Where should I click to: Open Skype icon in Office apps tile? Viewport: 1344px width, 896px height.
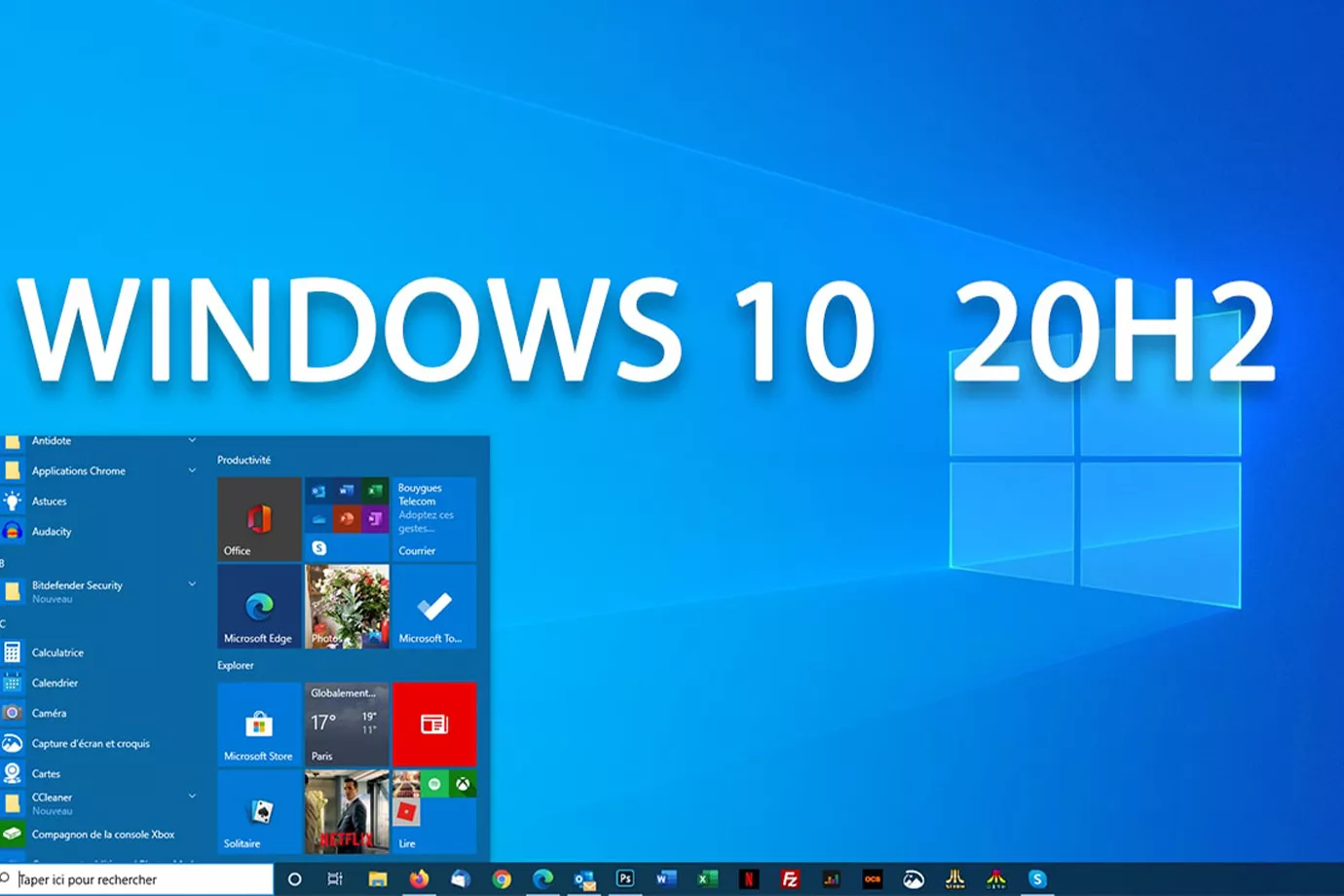pos(318,548)
